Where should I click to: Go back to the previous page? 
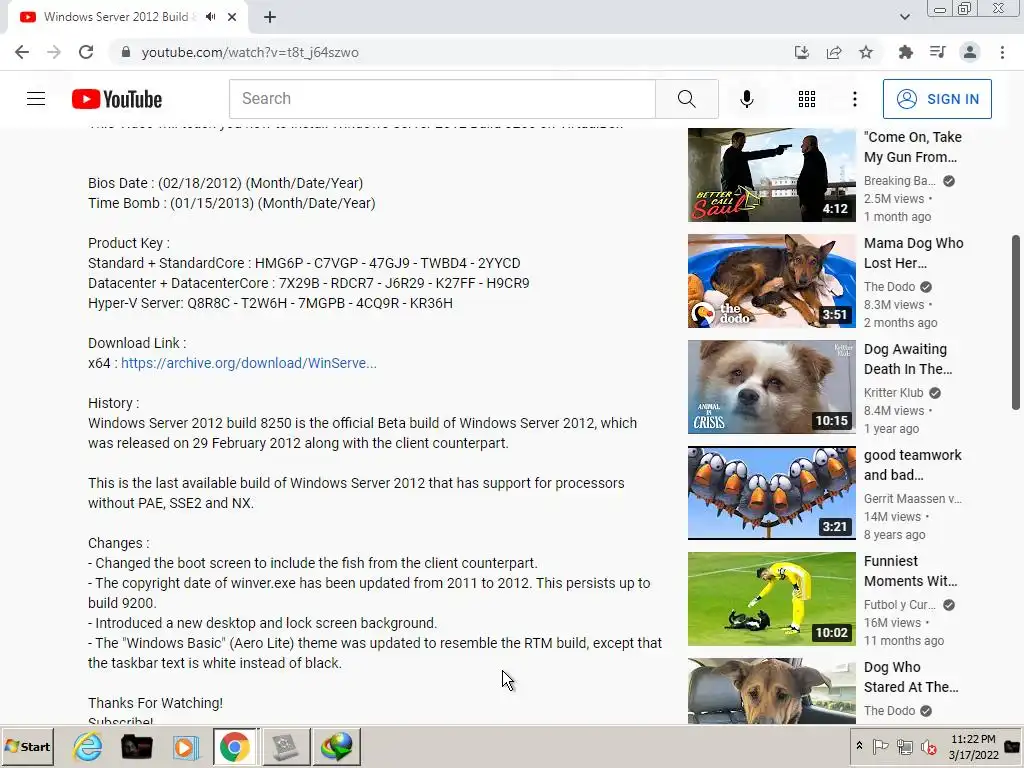click(22, 52)
